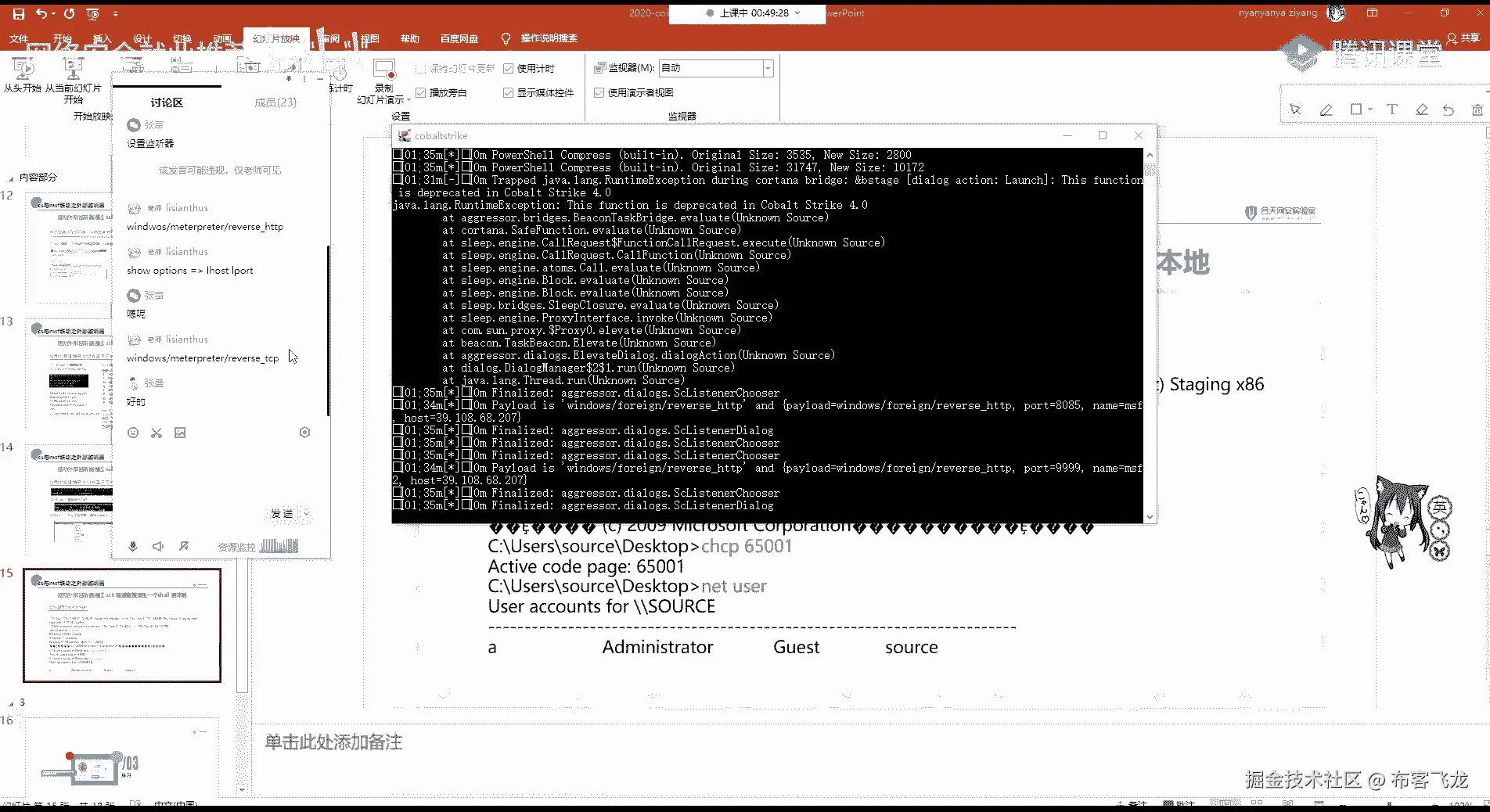
Task: Expand the Record Slide Show dropdown arrow
Action: click(408, 100)
